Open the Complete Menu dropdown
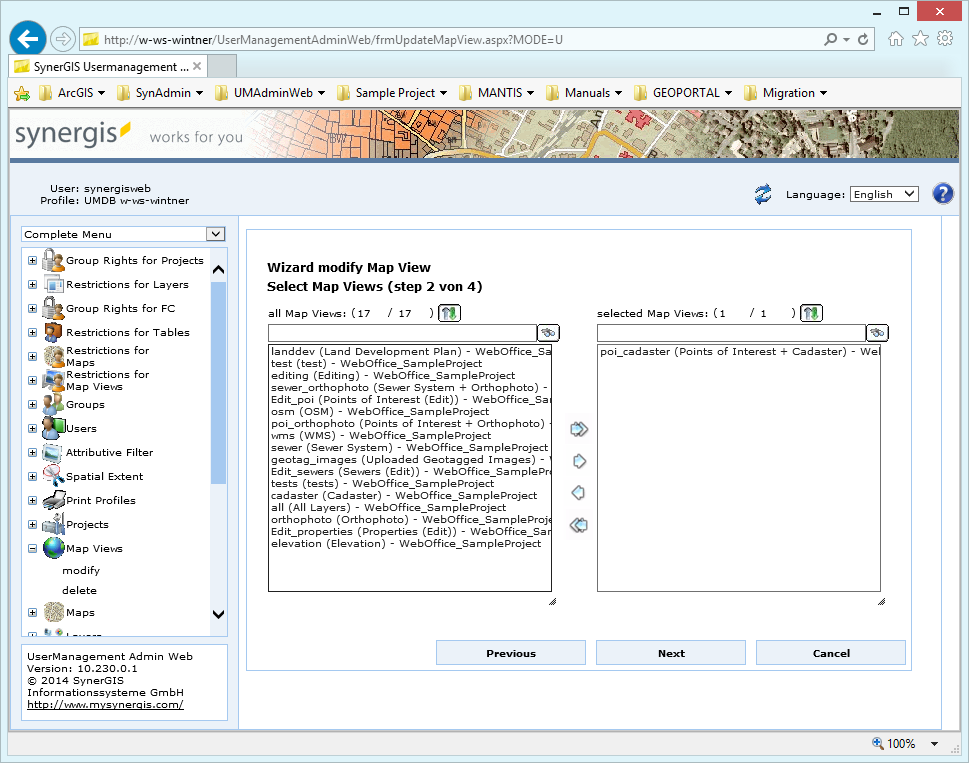 [123, 234]
